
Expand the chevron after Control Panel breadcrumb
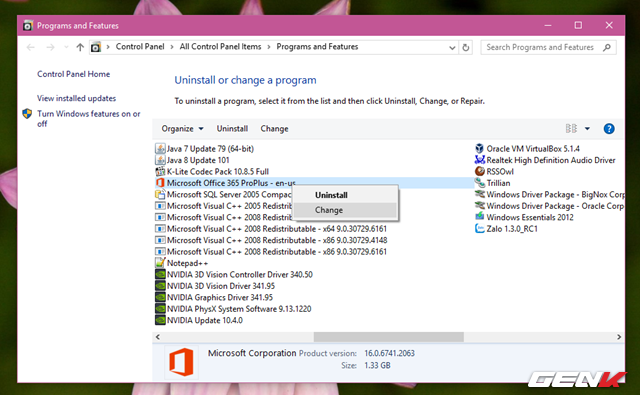pyautogui.click(x=171, y=47)
